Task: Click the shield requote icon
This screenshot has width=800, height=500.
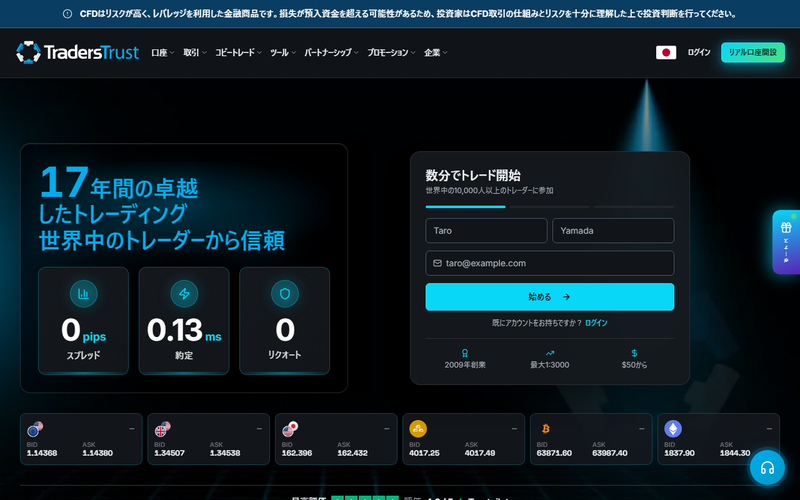Action: pyautogui.click(x=285, y=294)
